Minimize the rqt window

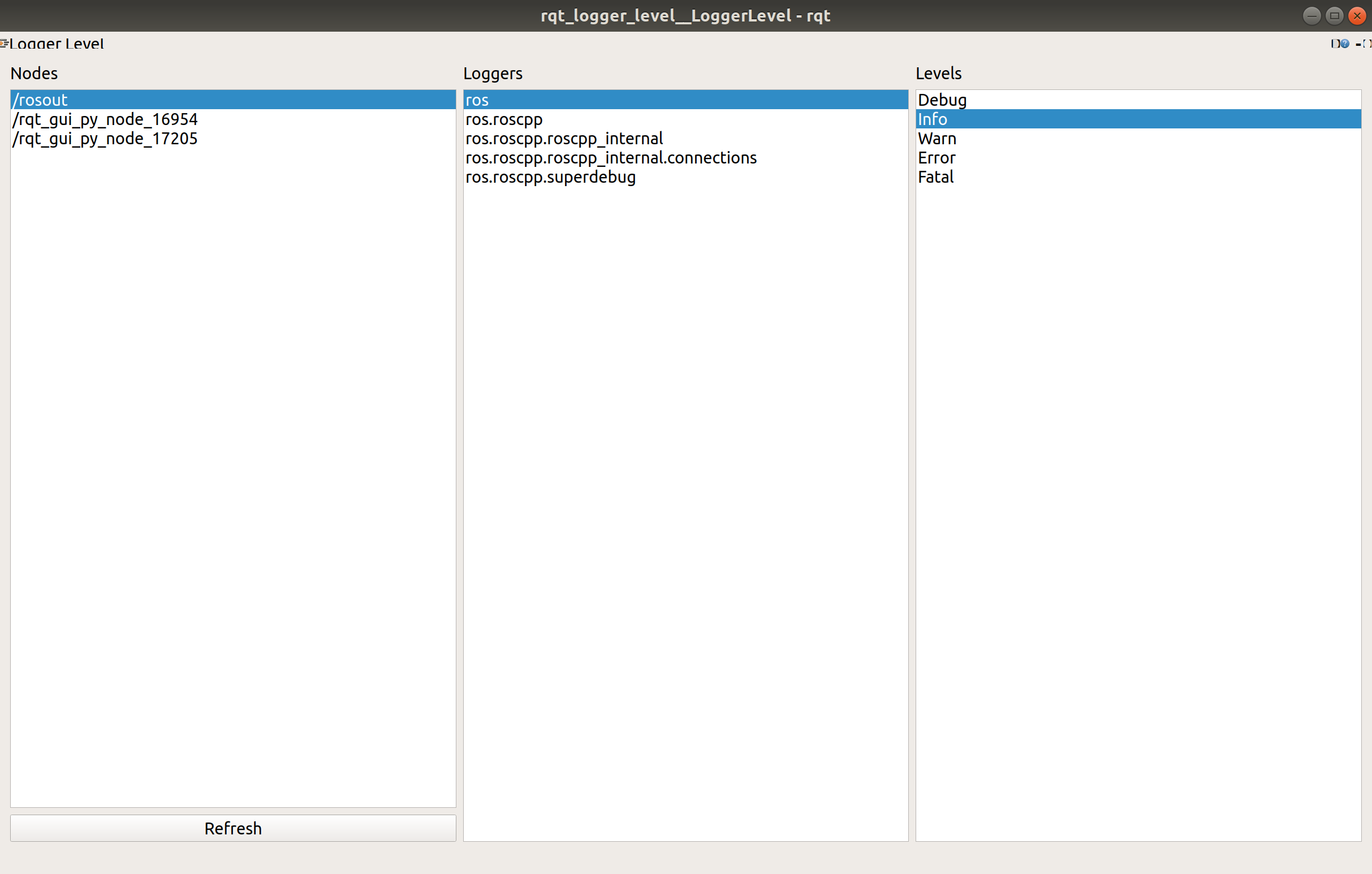pos(1311,15)
